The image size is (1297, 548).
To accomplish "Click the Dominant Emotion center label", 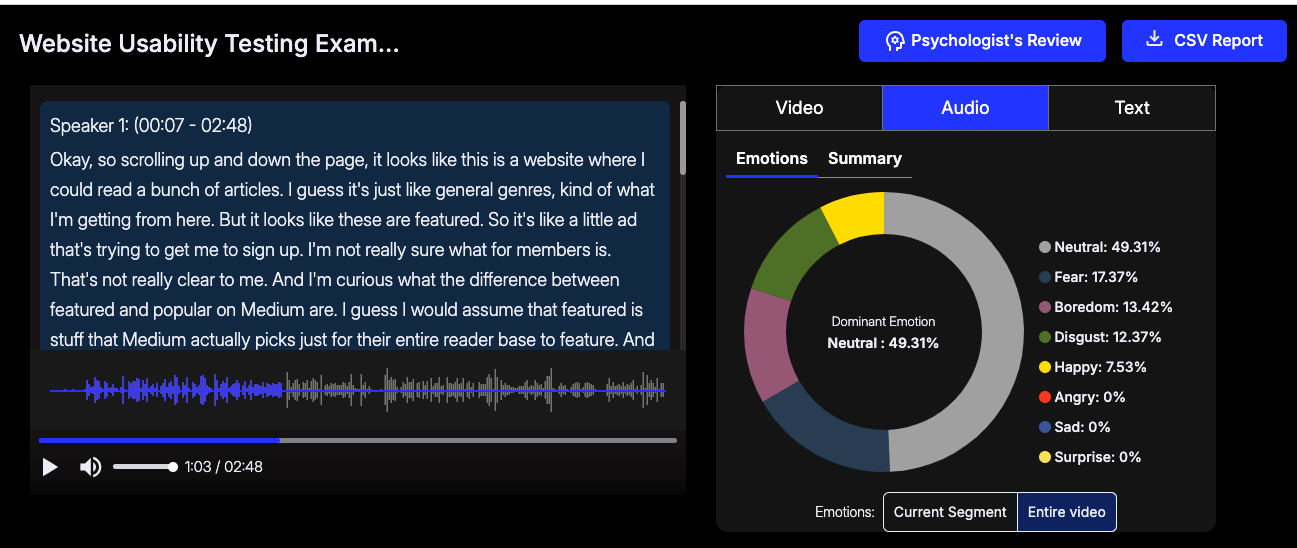I will pos(884,322).
